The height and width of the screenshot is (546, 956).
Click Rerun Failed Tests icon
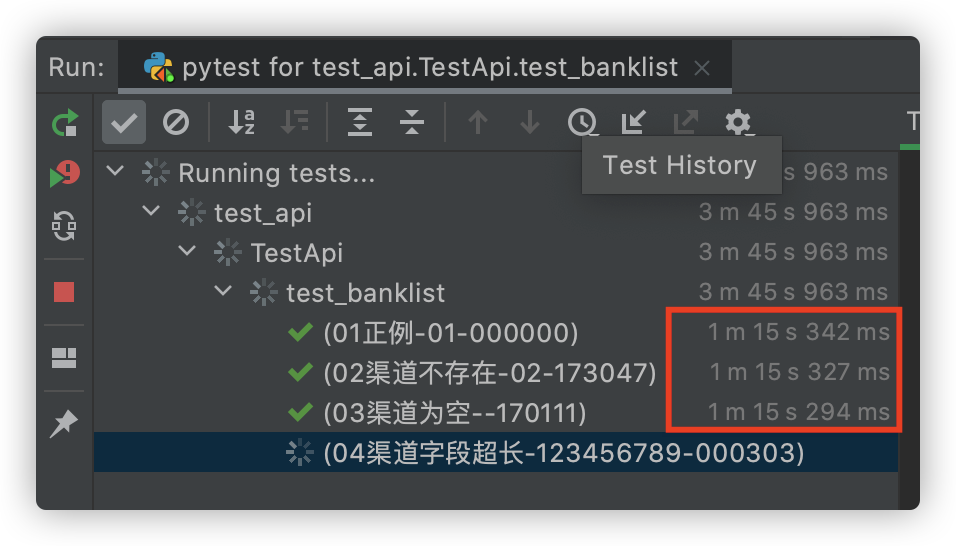tap(65, 174)
